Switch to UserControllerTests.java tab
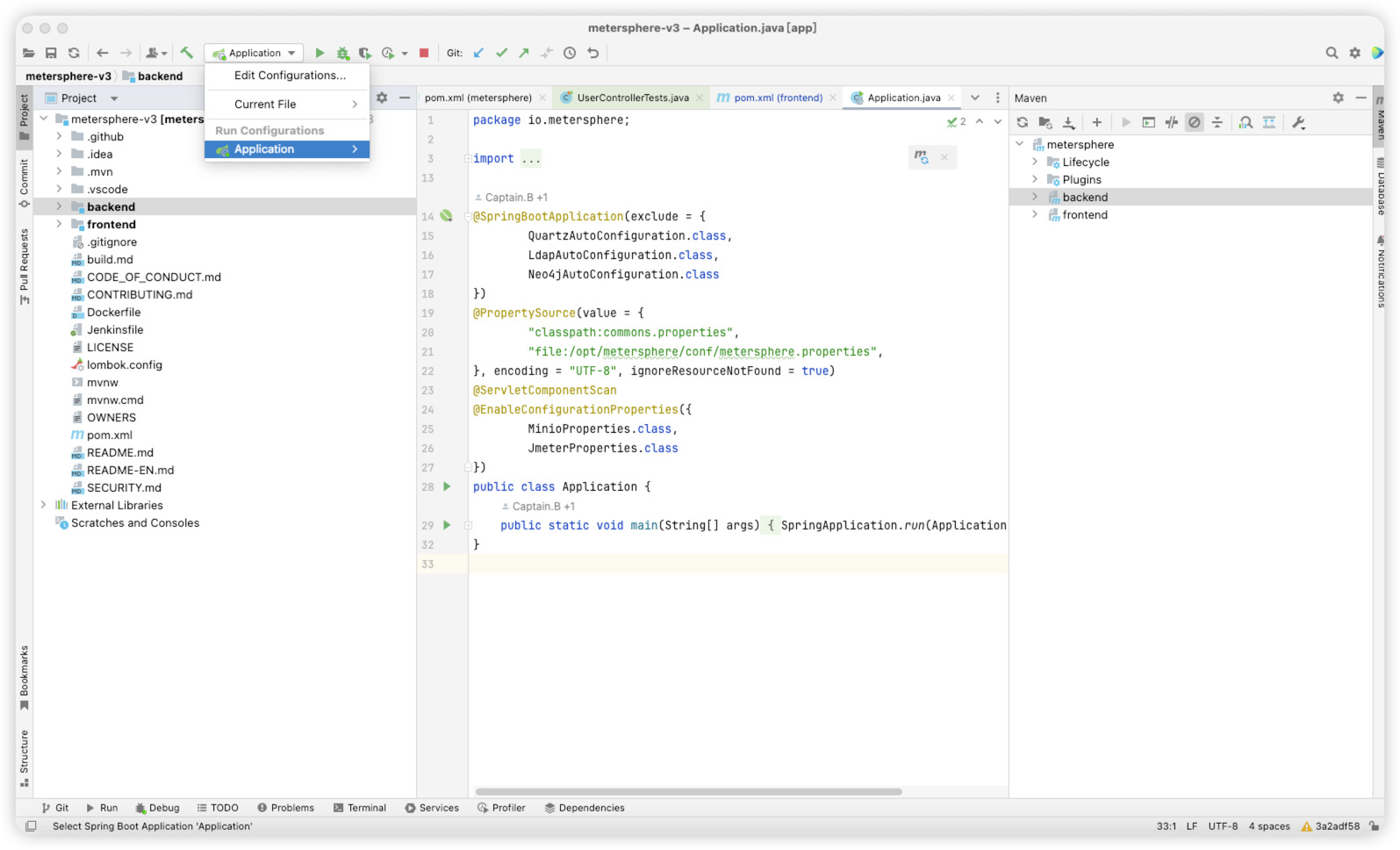This screenshot has width=1400, height=850. click(x=633, y=97)
